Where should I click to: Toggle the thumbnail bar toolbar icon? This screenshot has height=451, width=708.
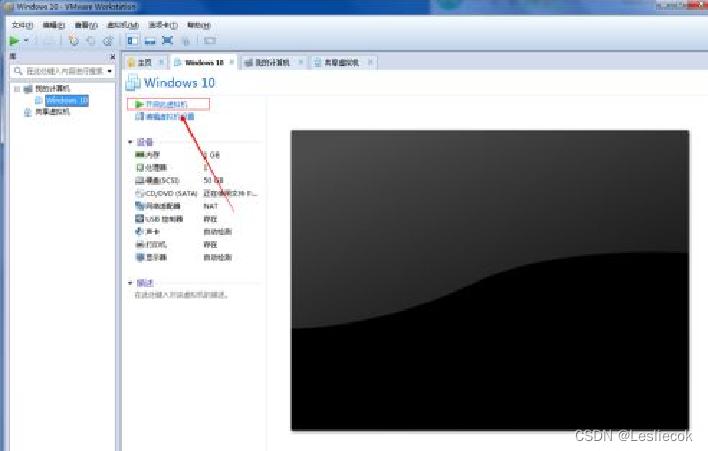pos(150,41)
